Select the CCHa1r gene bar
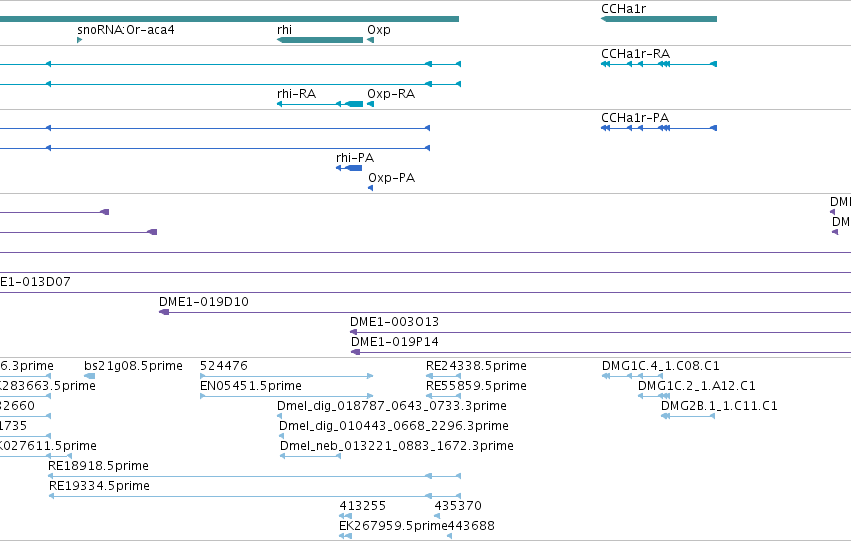Viewport: 851px width, 541px height. [659, 19]
